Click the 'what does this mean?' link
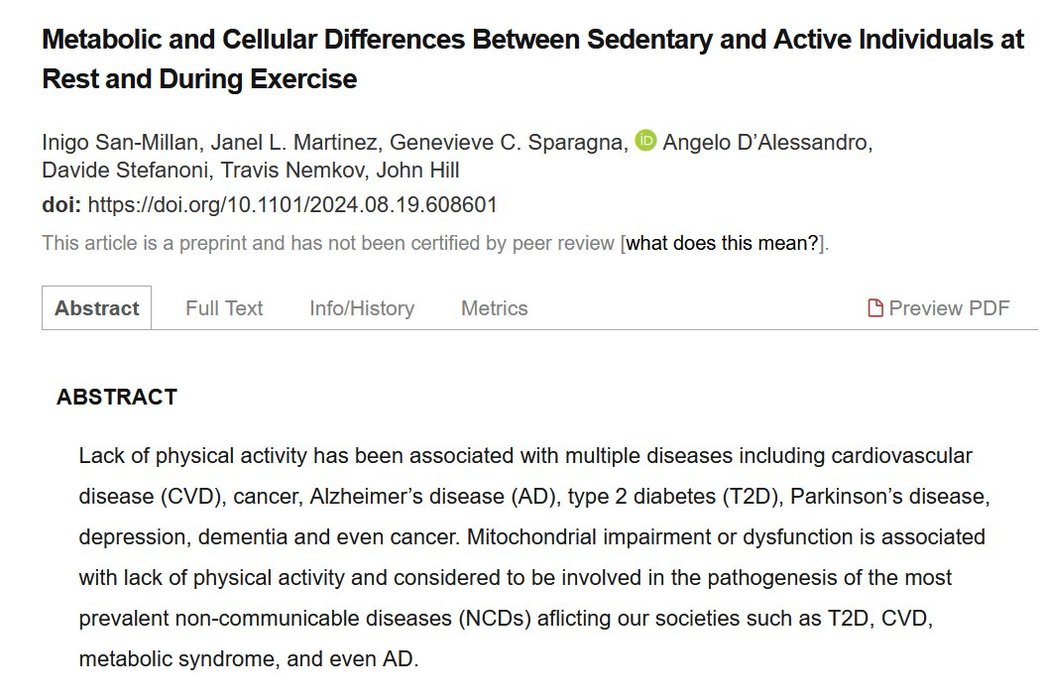1042x700 pixels. click(x=722, y=243)
